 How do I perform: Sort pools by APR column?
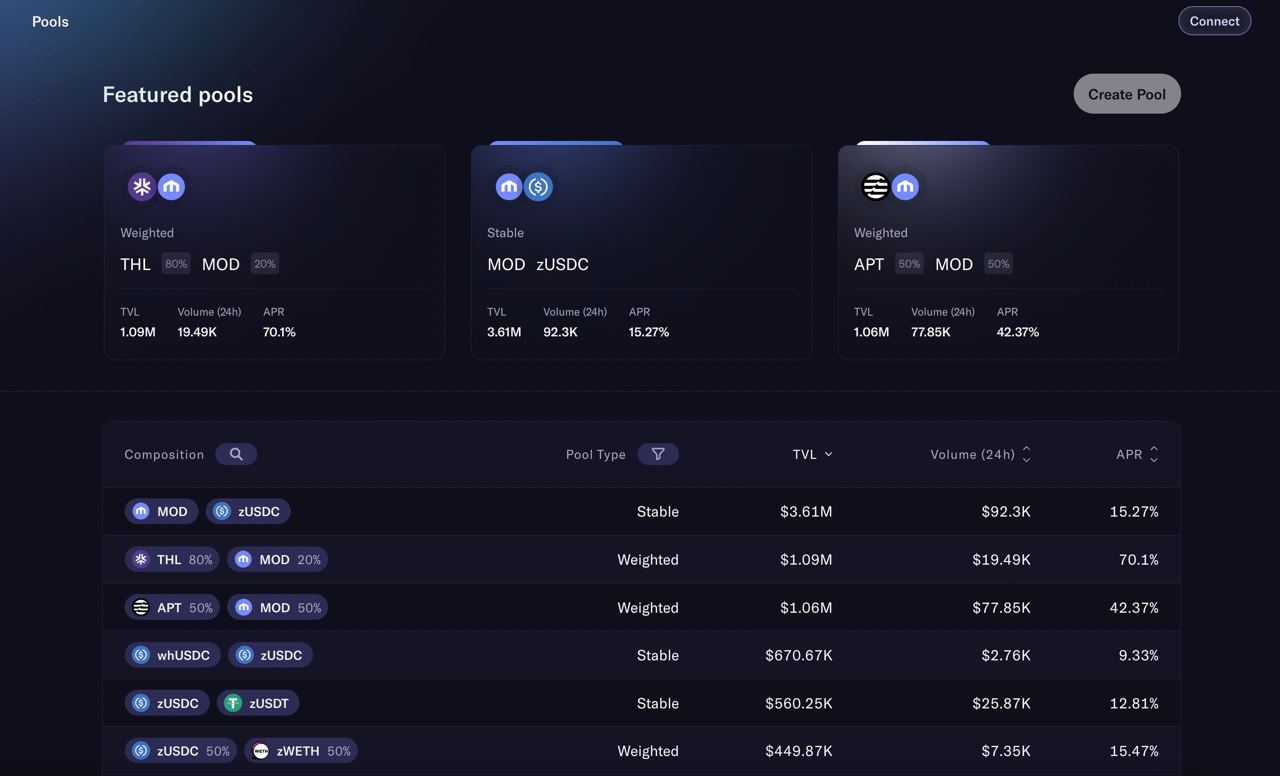click(x=1154, y=454)
